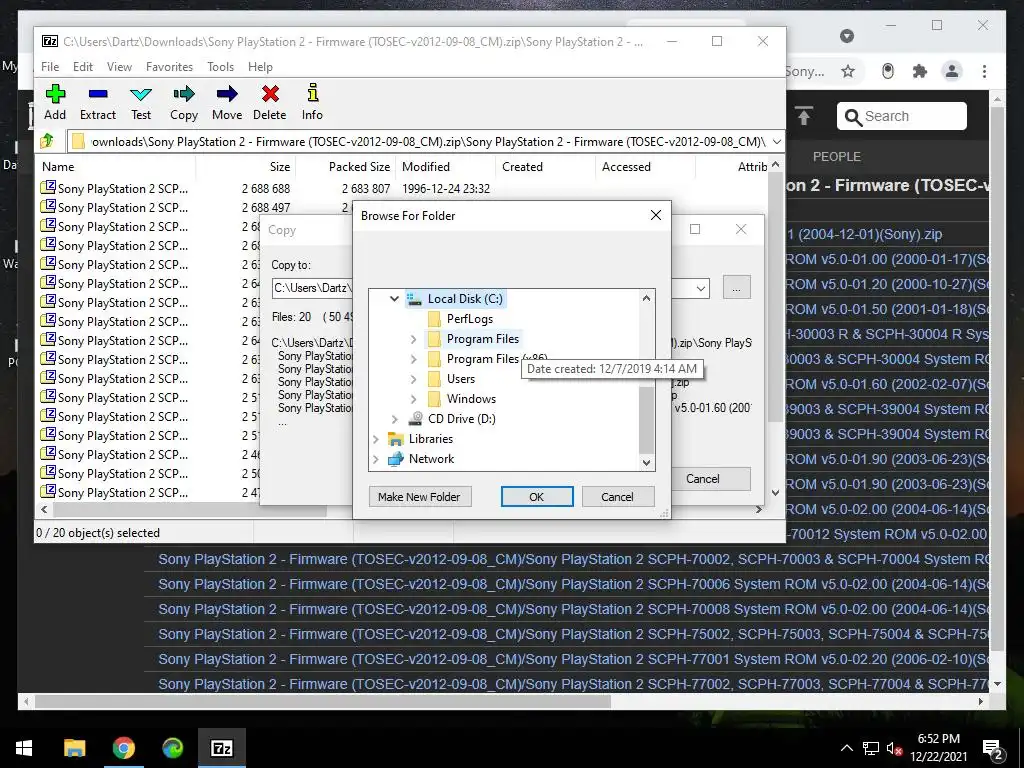The width and height of the screenshot is (1024, 768).
Task: Collapse the Local Disk (C:) tree node
Action: coord(394,299)
